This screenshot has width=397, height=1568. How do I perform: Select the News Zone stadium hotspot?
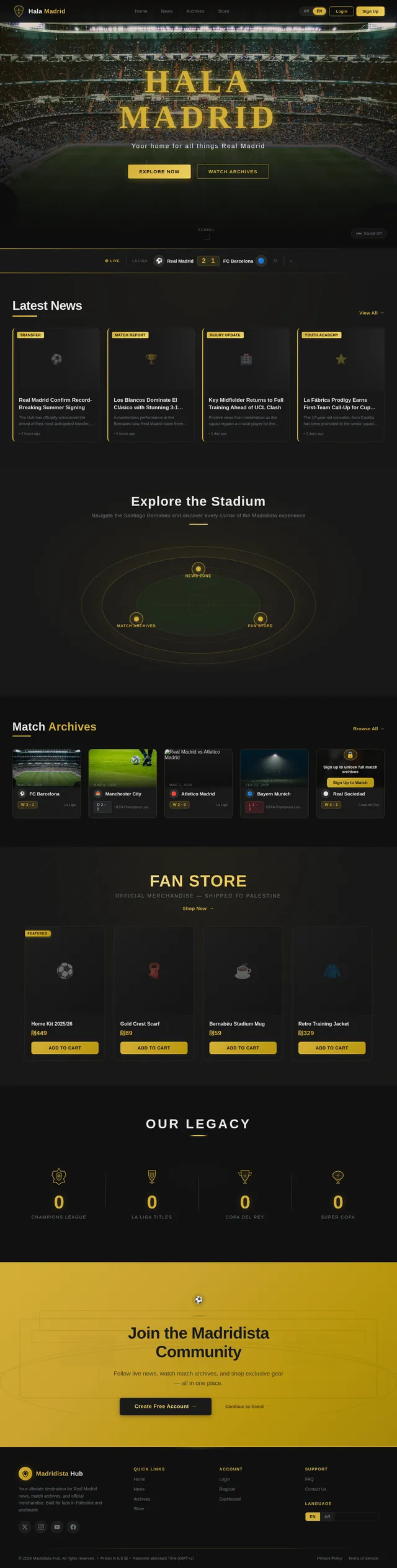(198, 568)
